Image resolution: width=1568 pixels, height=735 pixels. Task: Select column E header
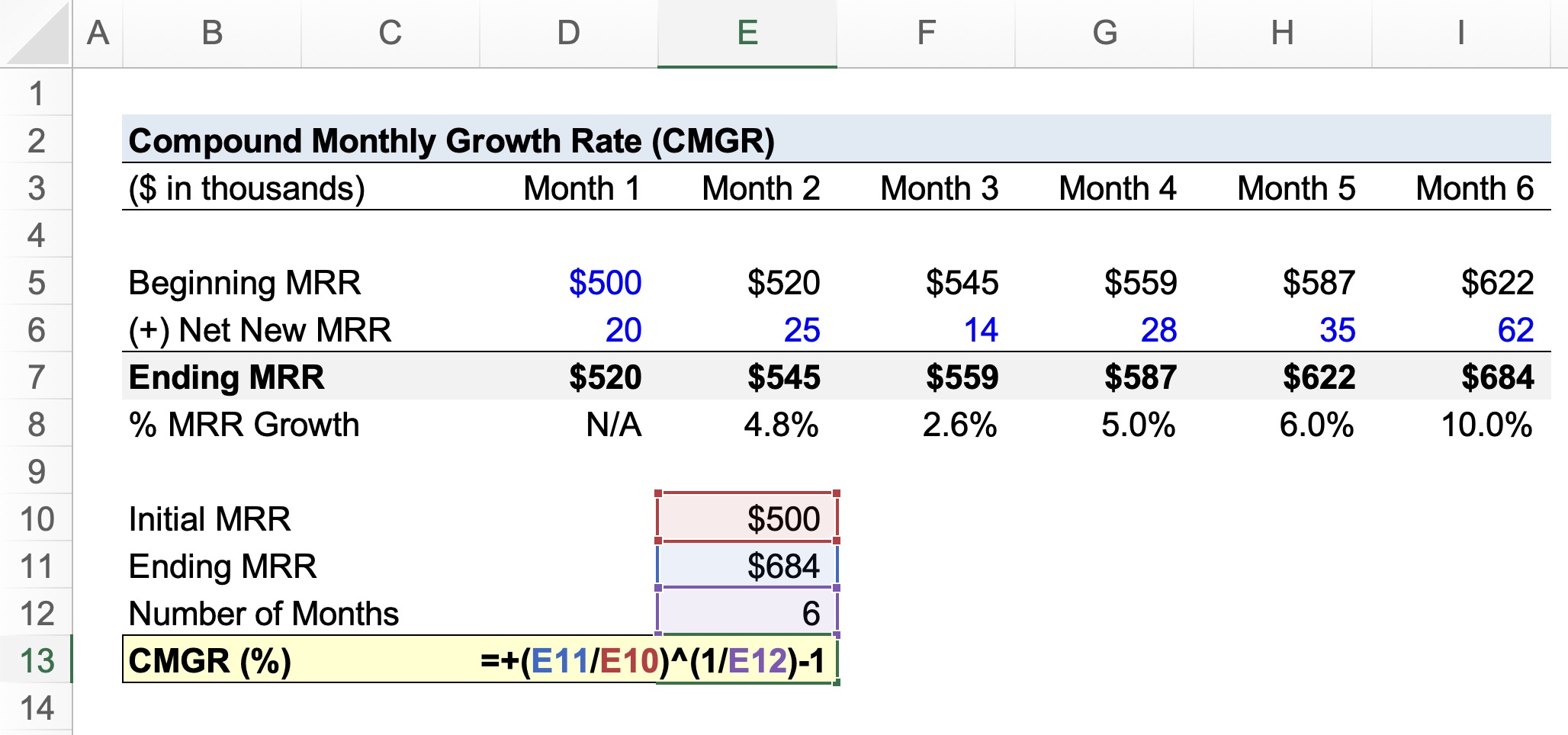[747, 34]
